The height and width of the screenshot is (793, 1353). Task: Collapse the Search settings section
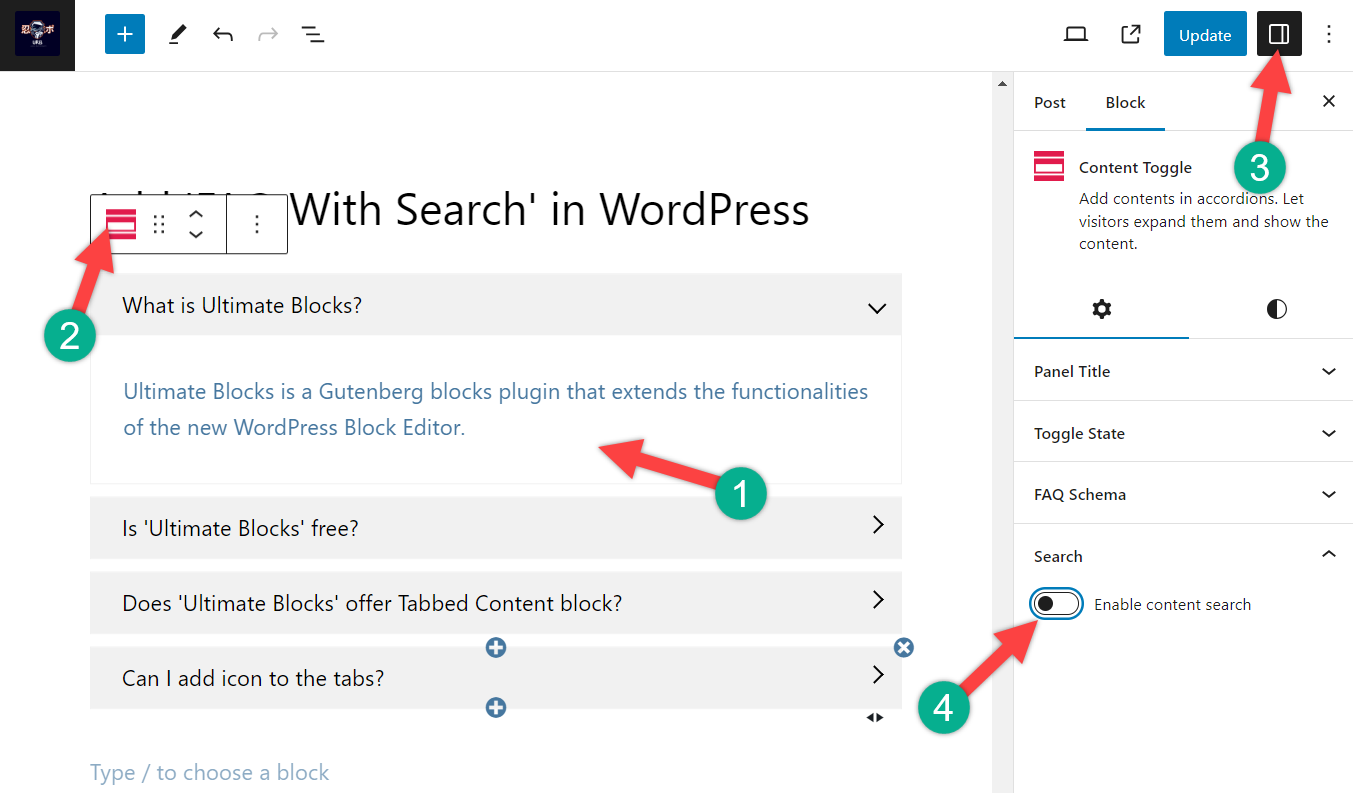[x=1184, y=556]
